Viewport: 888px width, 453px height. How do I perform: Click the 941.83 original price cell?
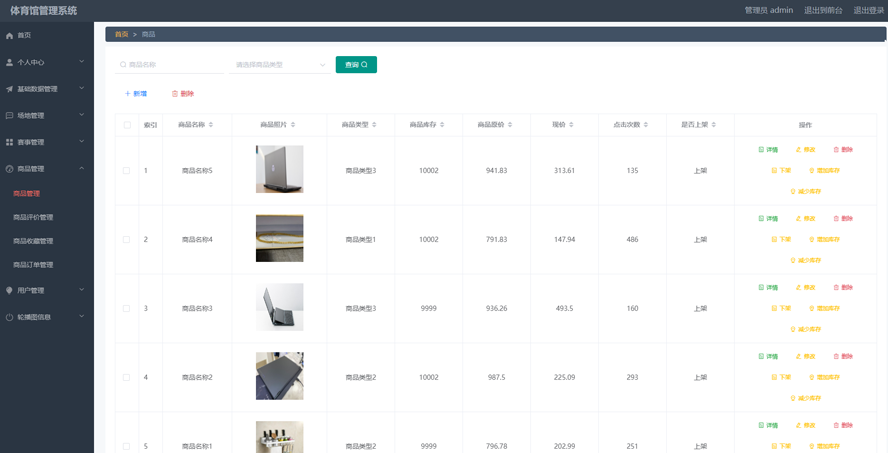tap(497, 170)
